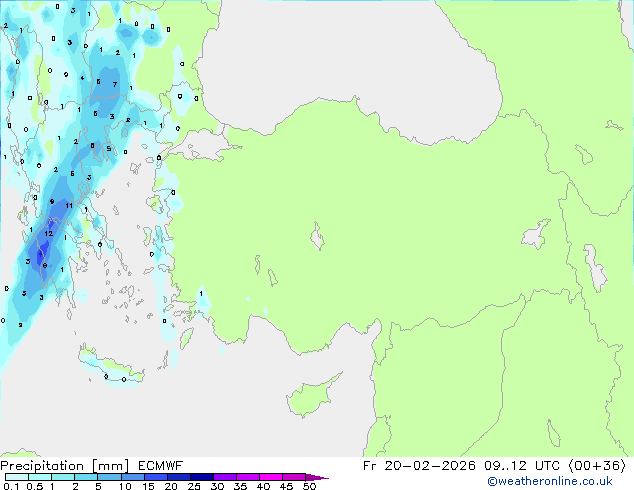The height and width of the screenshot is (490, 634).
Task: Open the weatheronline.co.uk copyright link
Action: pyautogui.click(x=550, y=481)
